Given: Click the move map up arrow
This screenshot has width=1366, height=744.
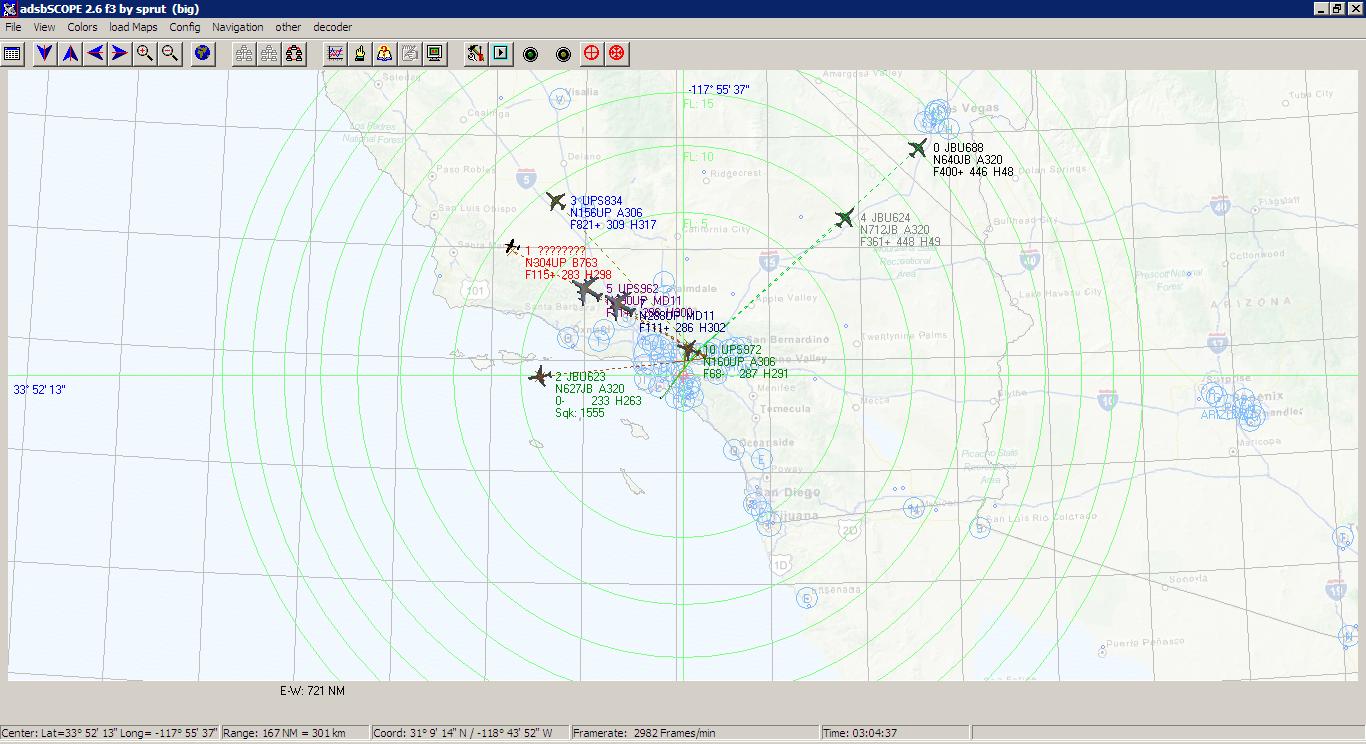Looking at the screenshot, I should coord(70,53).
